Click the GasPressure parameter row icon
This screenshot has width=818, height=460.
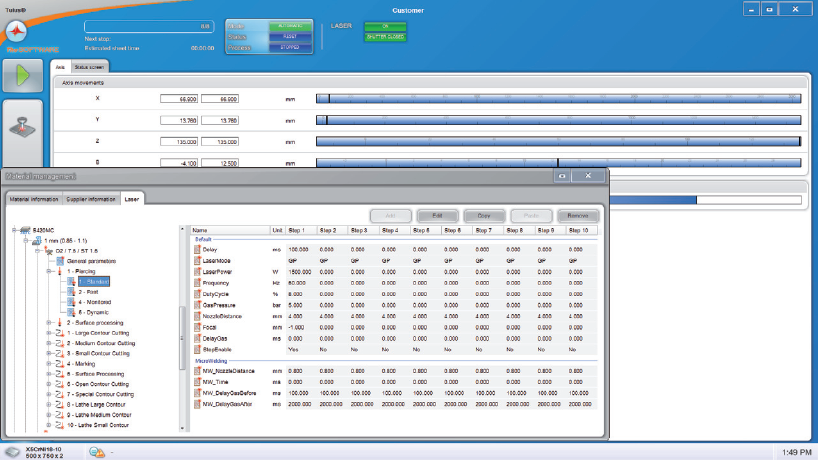point(197,302)
